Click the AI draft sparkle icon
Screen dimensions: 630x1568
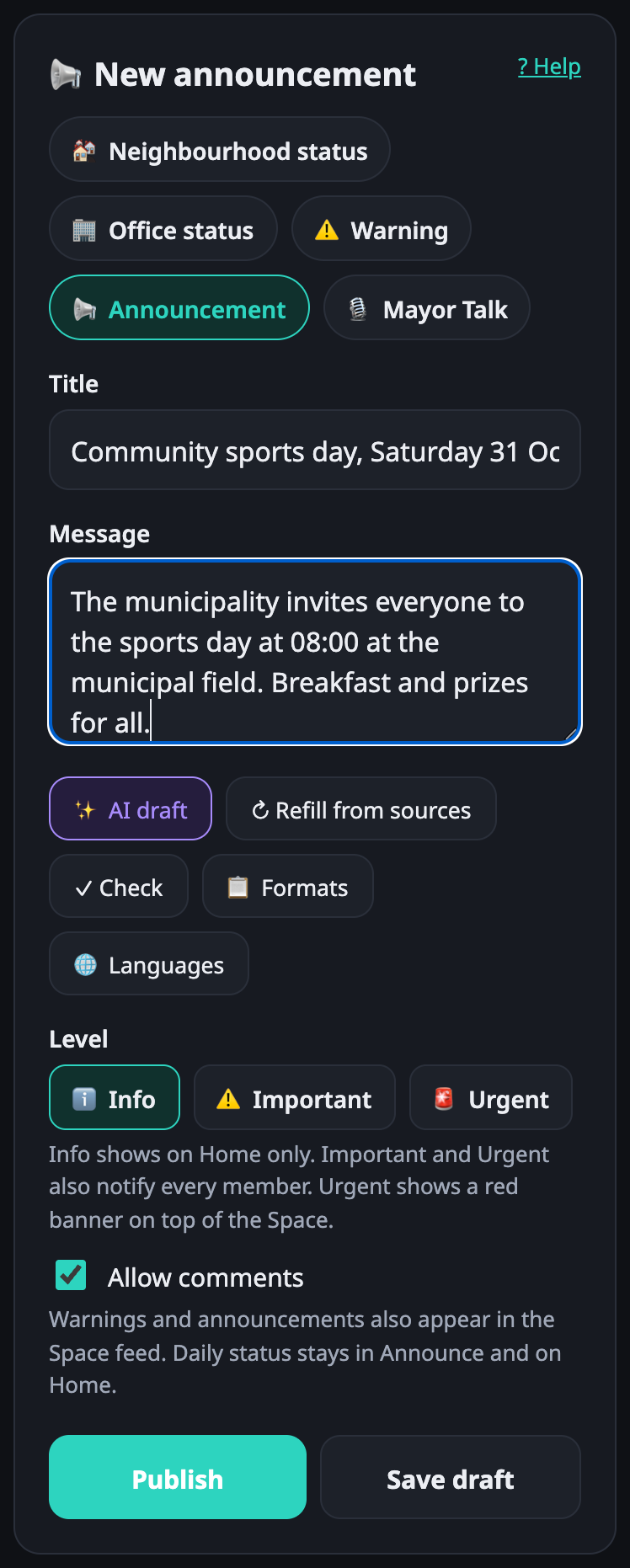pyautogui.click(x=85, y=810)
